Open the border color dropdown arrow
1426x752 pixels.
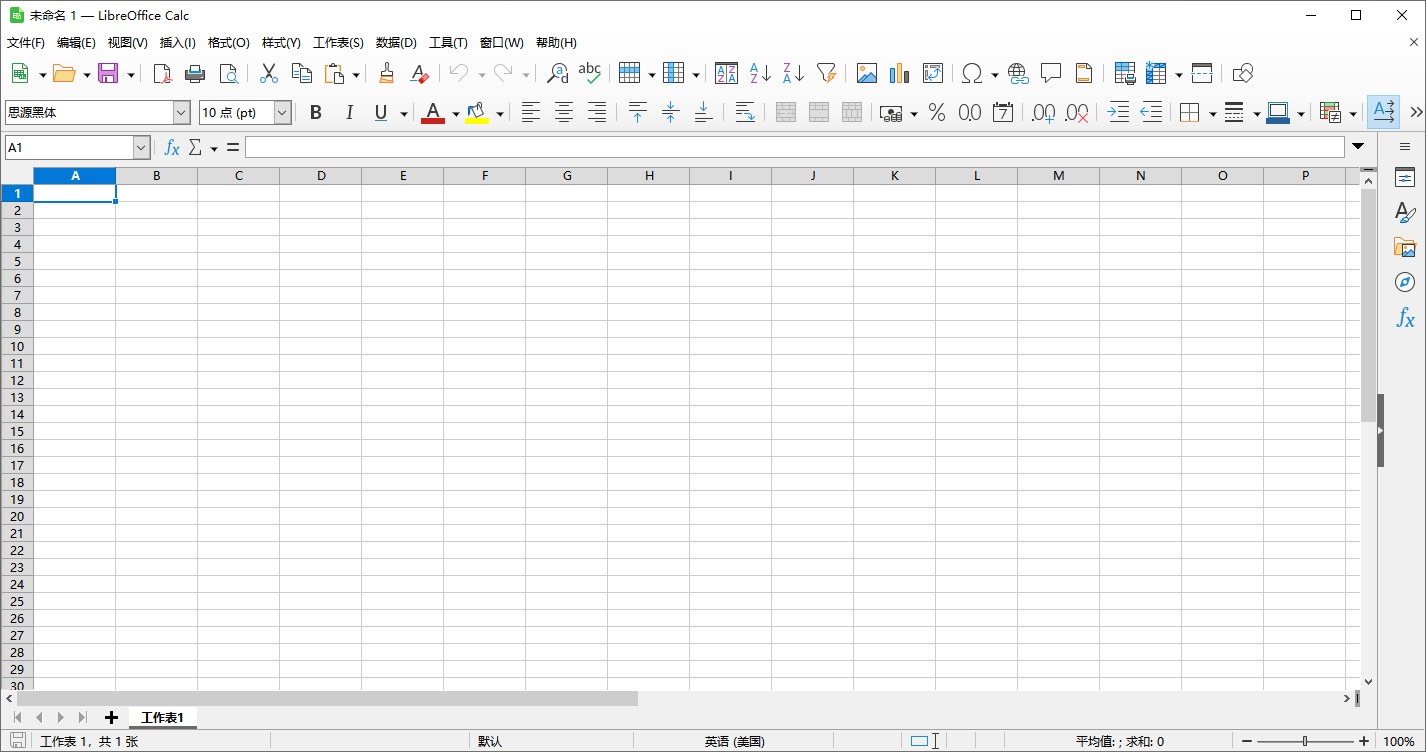pyautogui.click(x=1301, y=112)
